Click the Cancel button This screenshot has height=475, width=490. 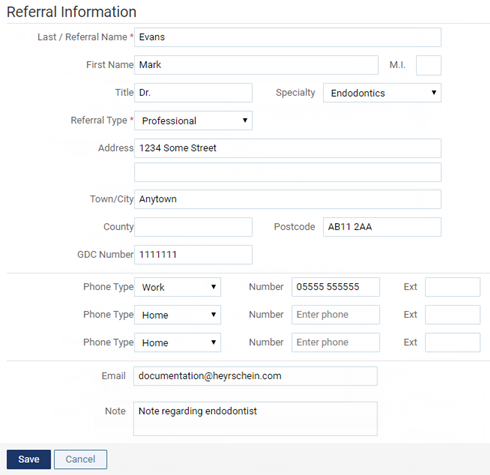(x=80, y=459)
